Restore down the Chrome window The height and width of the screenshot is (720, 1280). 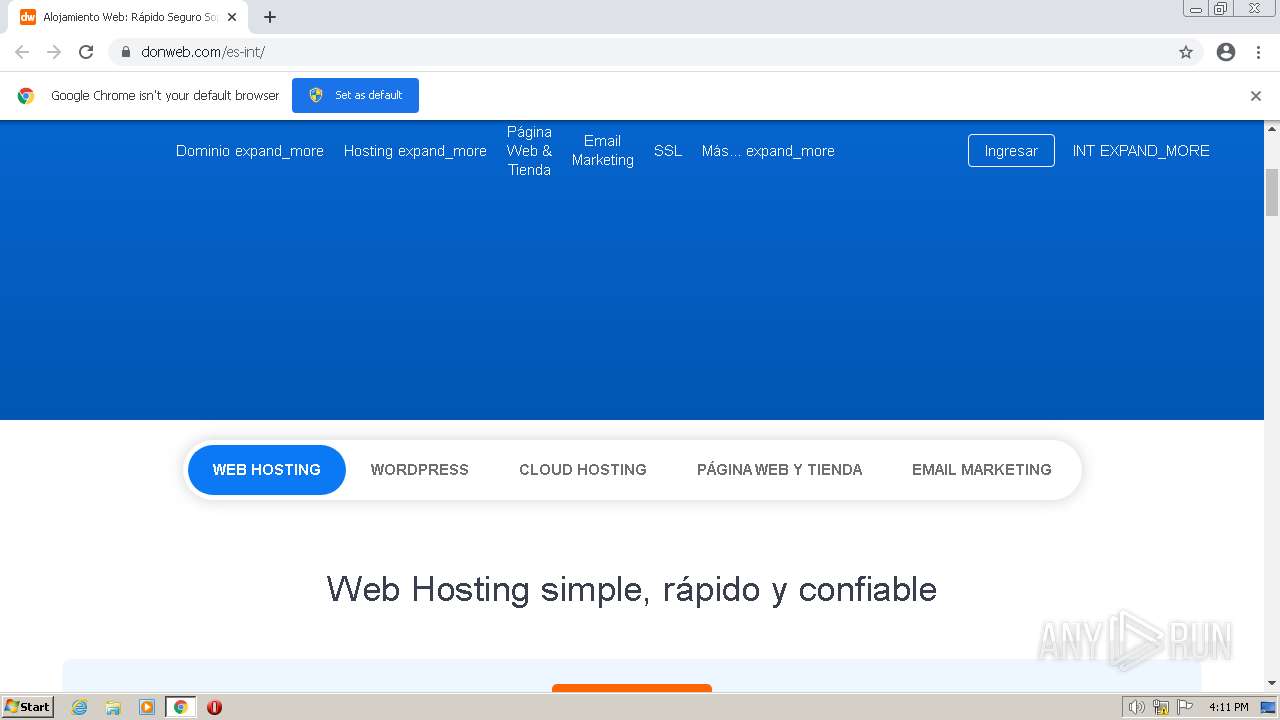click(x=1221, y=9)
